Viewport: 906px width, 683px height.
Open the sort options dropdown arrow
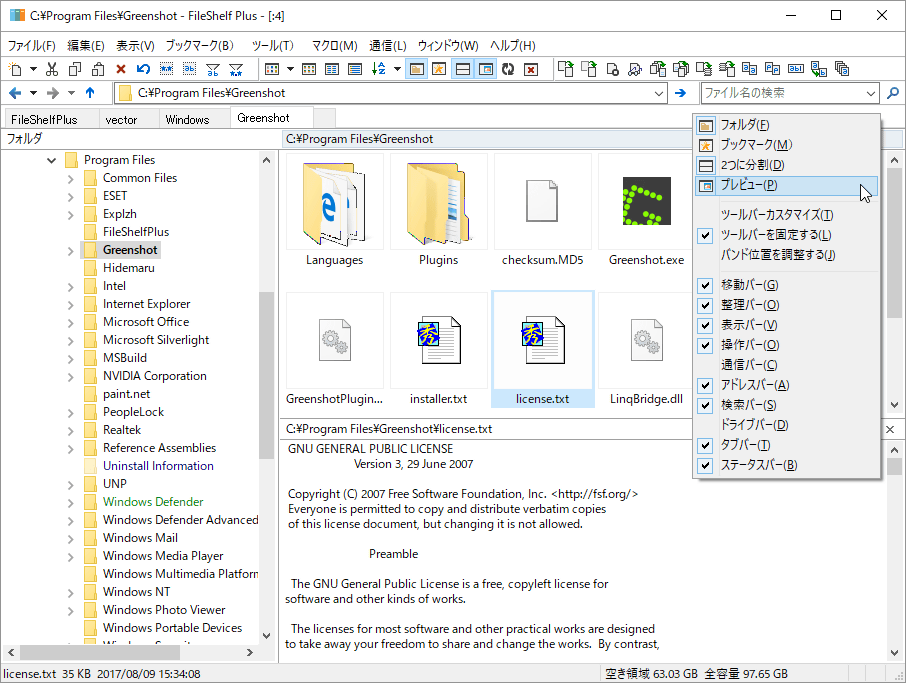point(398,69)
